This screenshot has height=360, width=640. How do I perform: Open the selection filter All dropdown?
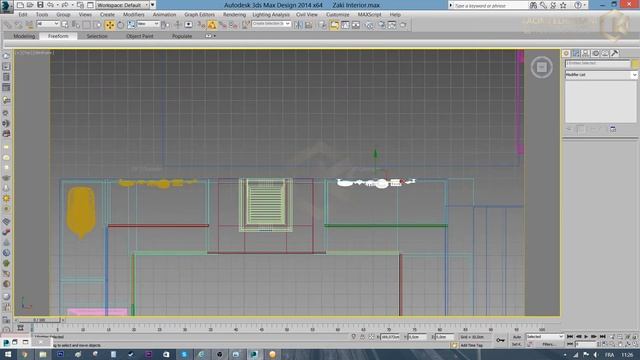48,24
